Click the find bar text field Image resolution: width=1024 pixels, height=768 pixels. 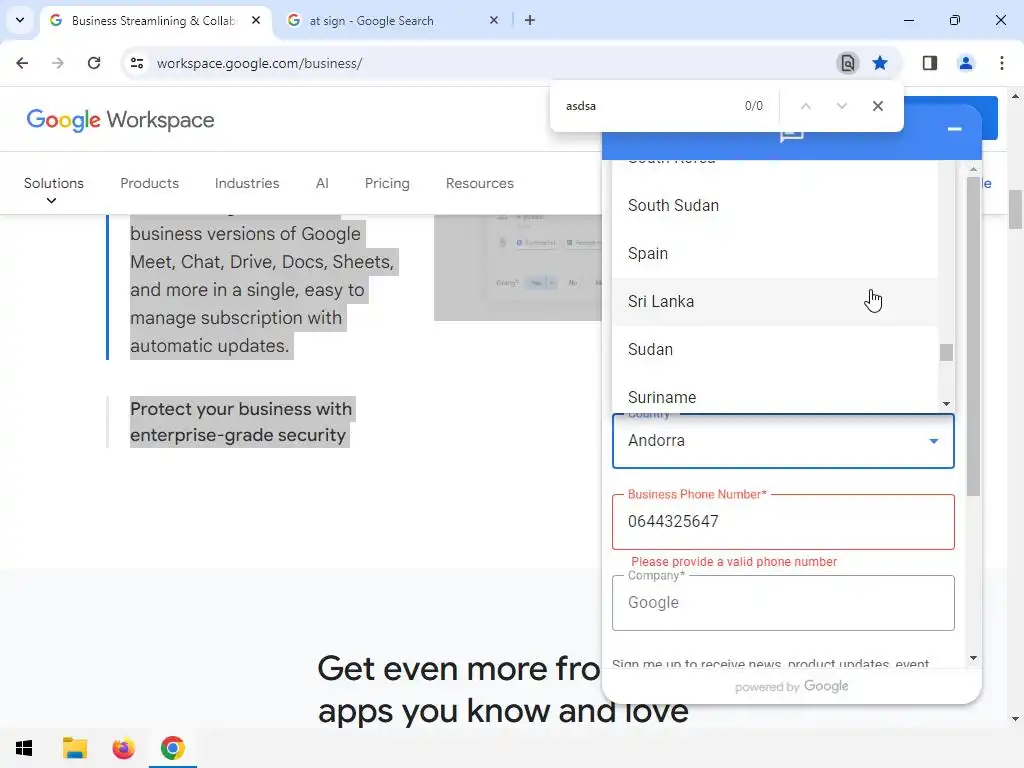click(647, 106)
